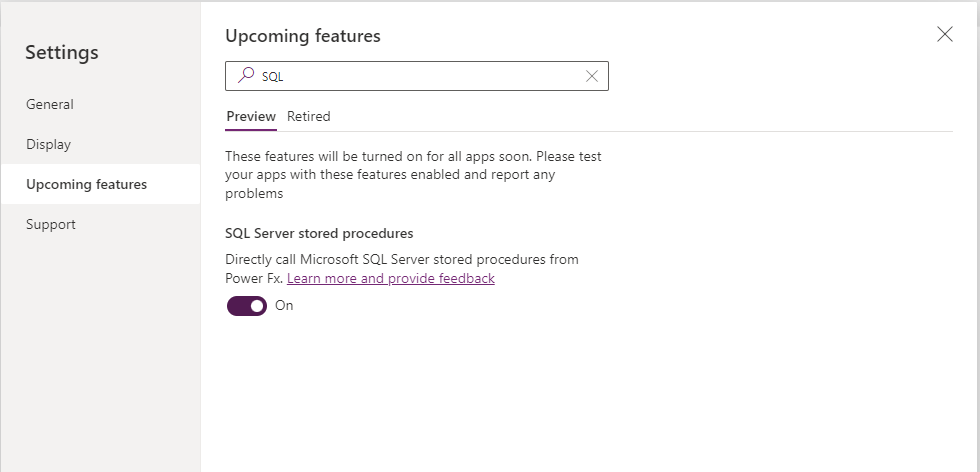Open the Retired tab
The height and width of the screenshot is (472, 980).
click(308, 116)
